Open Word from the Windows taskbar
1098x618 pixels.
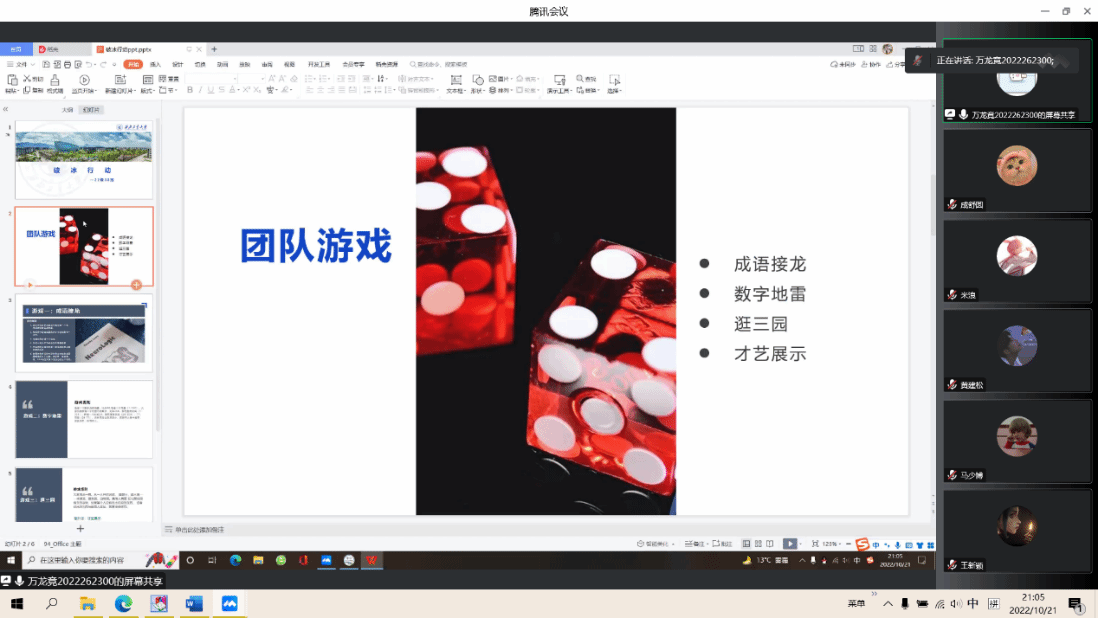tap(194, 604)
